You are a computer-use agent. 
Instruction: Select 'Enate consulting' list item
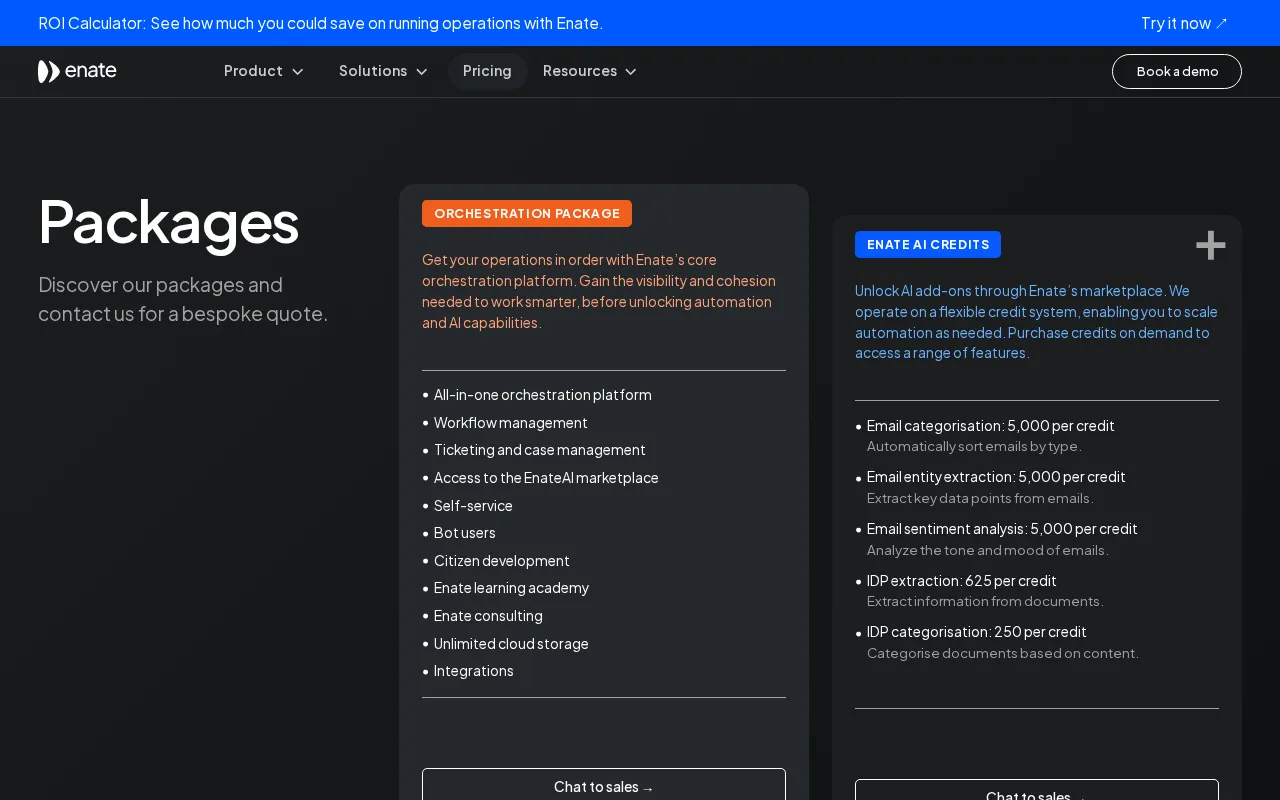point(488,616)
